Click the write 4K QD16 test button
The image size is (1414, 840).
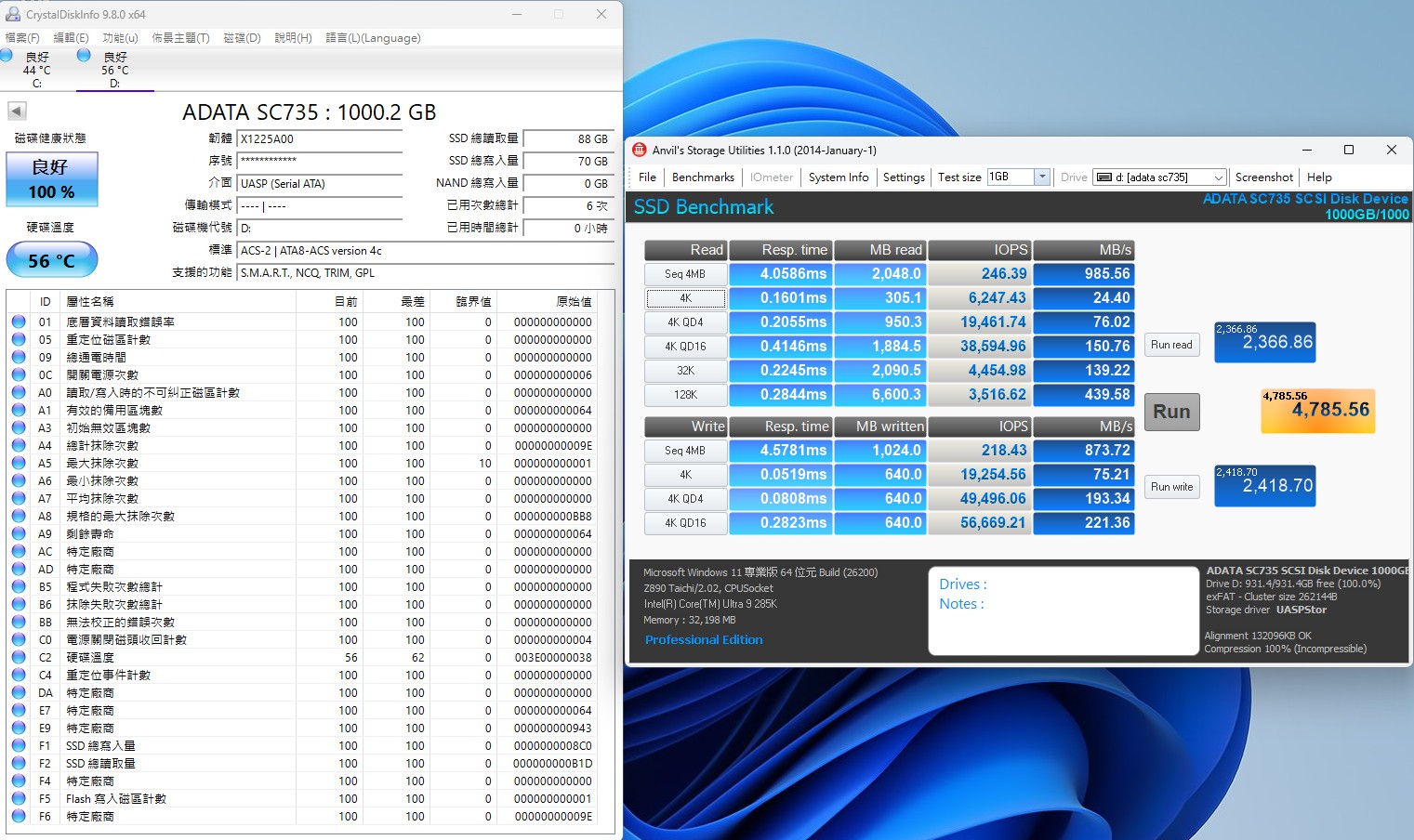tap(685, 523)
